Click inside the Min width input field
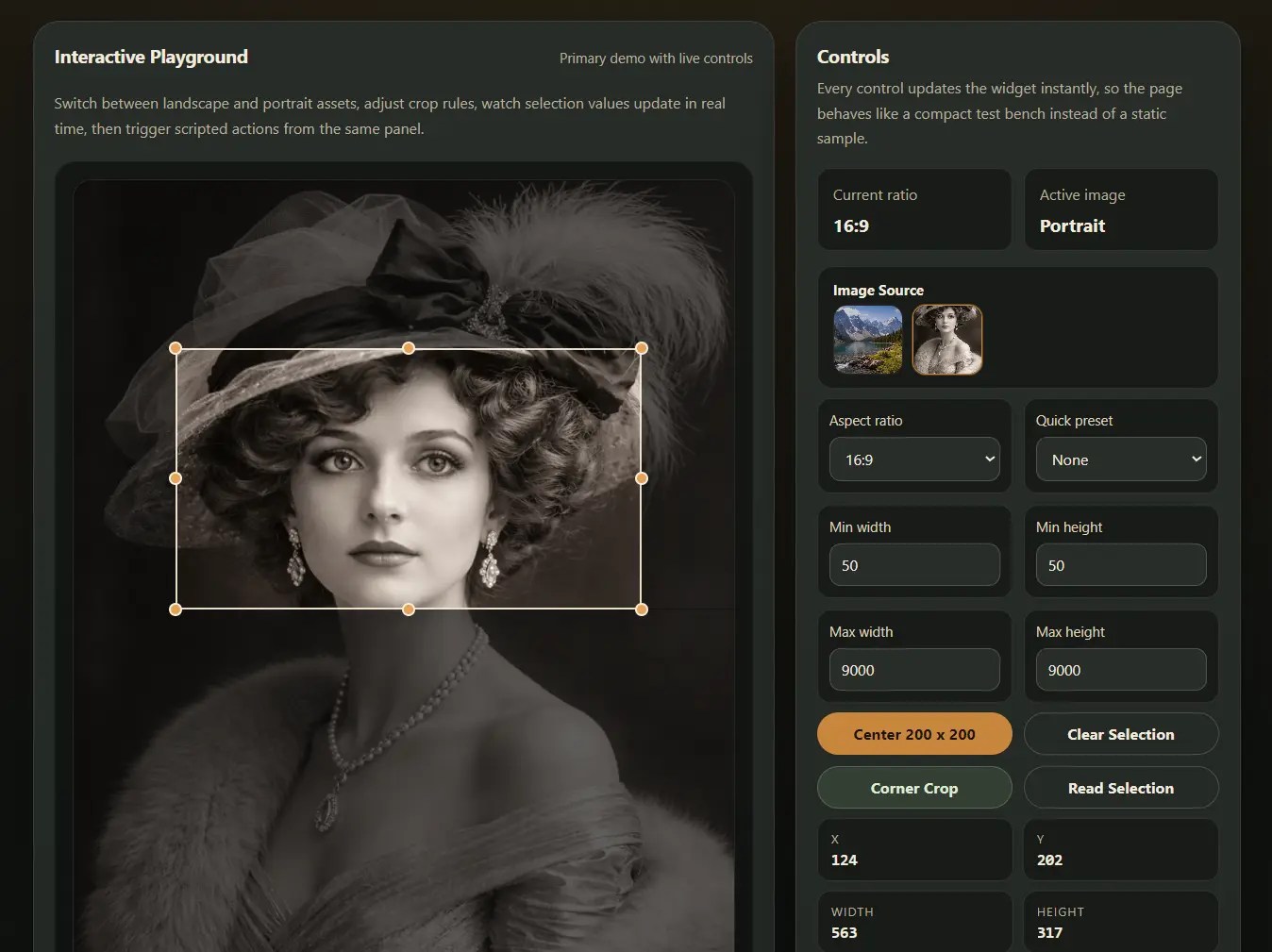 [x=913, y=565]
